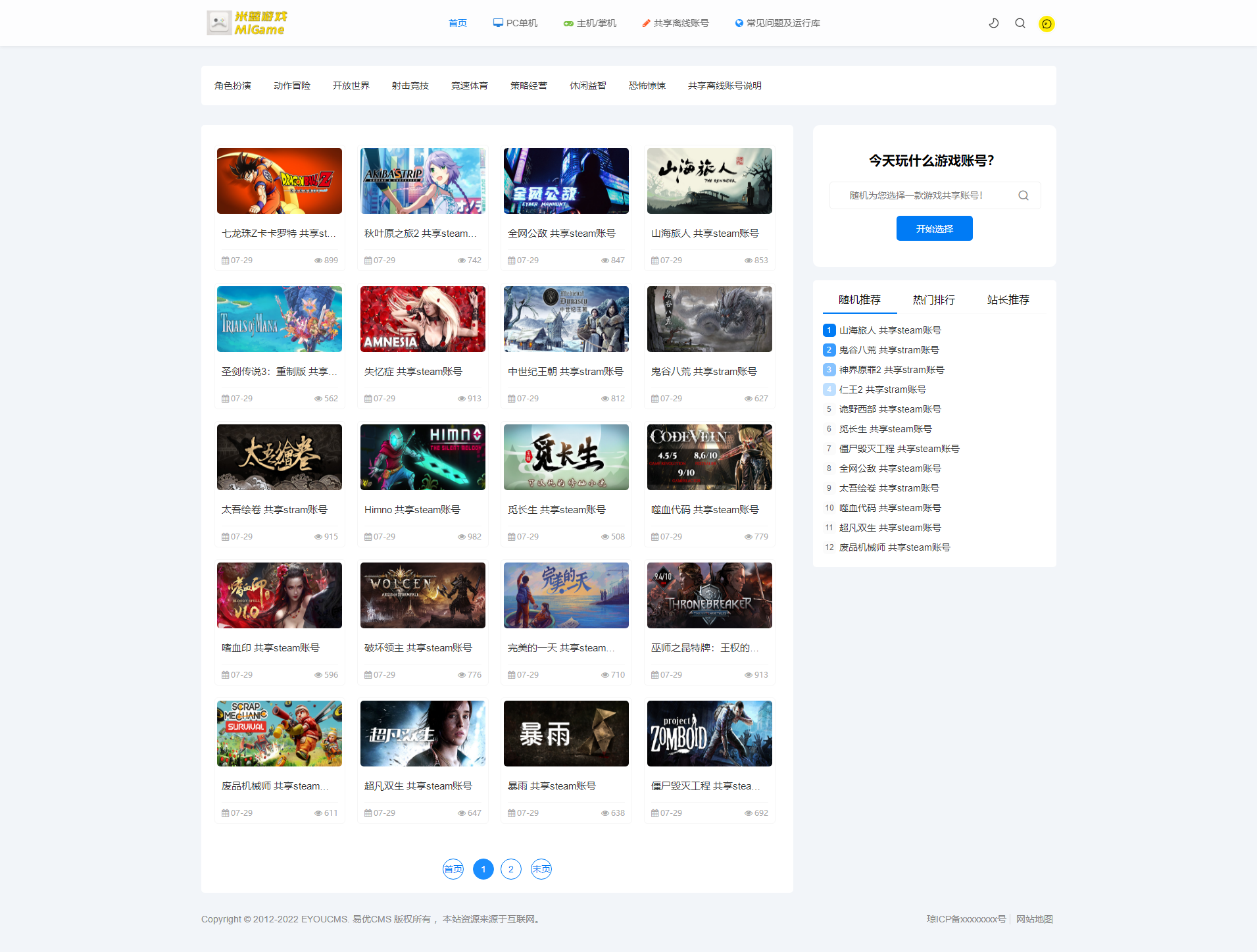Open sidebar item 11 超凡双生
Screen dimensions: 1257x952
coord(890,528)
